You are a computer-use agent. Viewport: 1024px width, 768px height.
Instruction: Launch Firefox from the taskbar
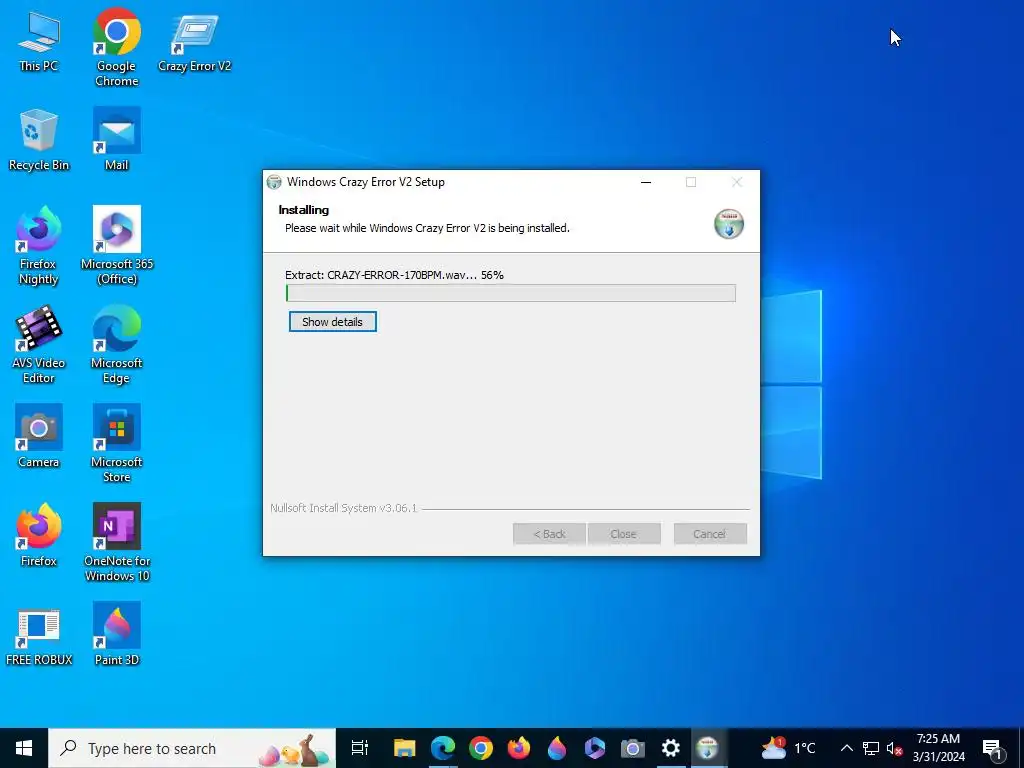[x=519, y=748]
